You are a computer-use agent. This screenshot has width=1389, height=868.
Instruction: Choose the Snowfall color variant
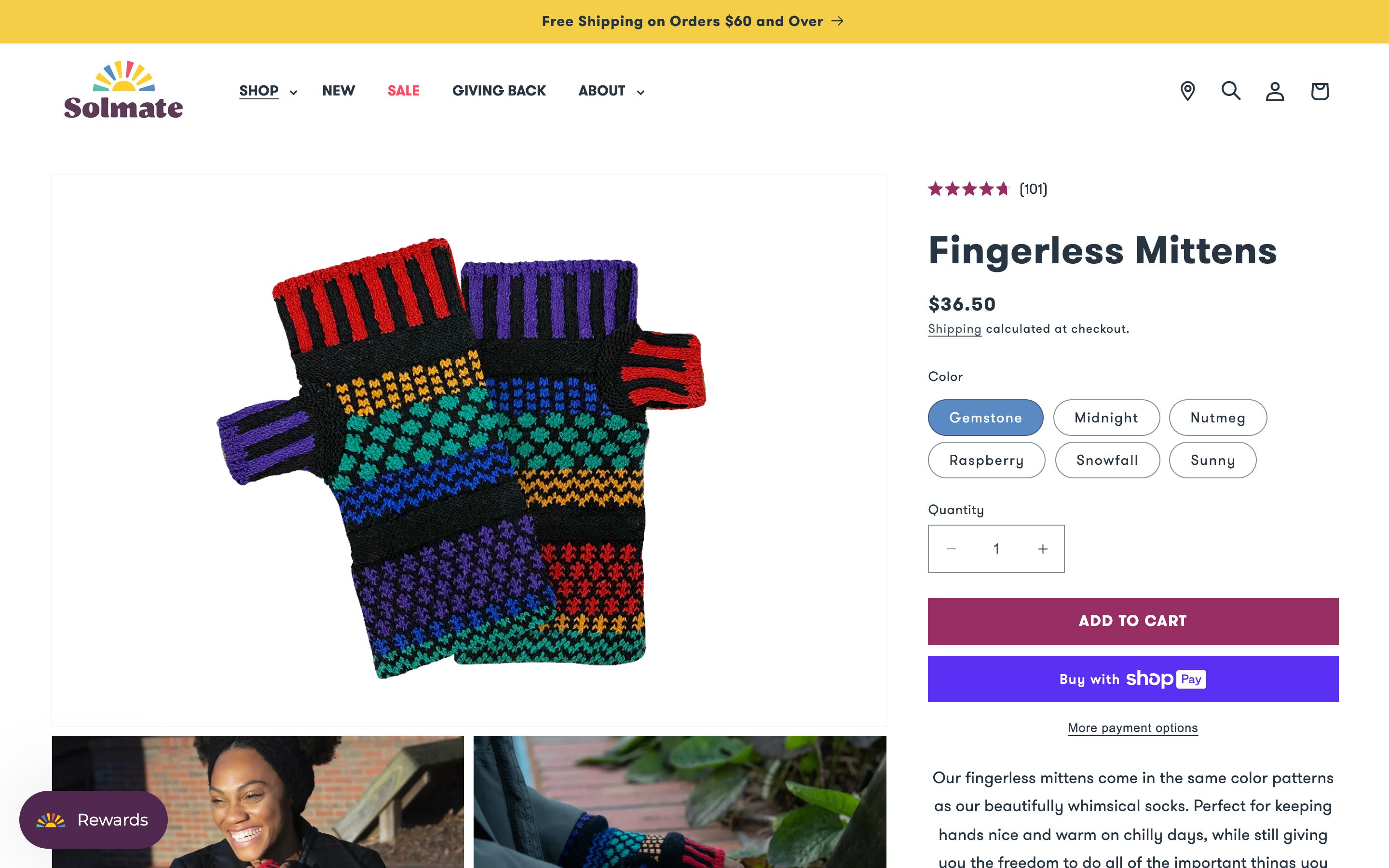click(1106, 460)
